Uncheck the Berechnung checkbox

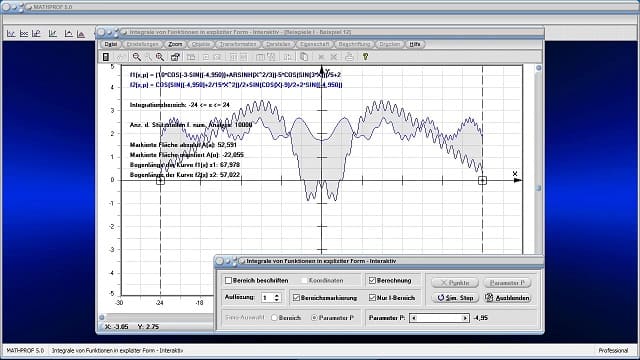(372, 280)
